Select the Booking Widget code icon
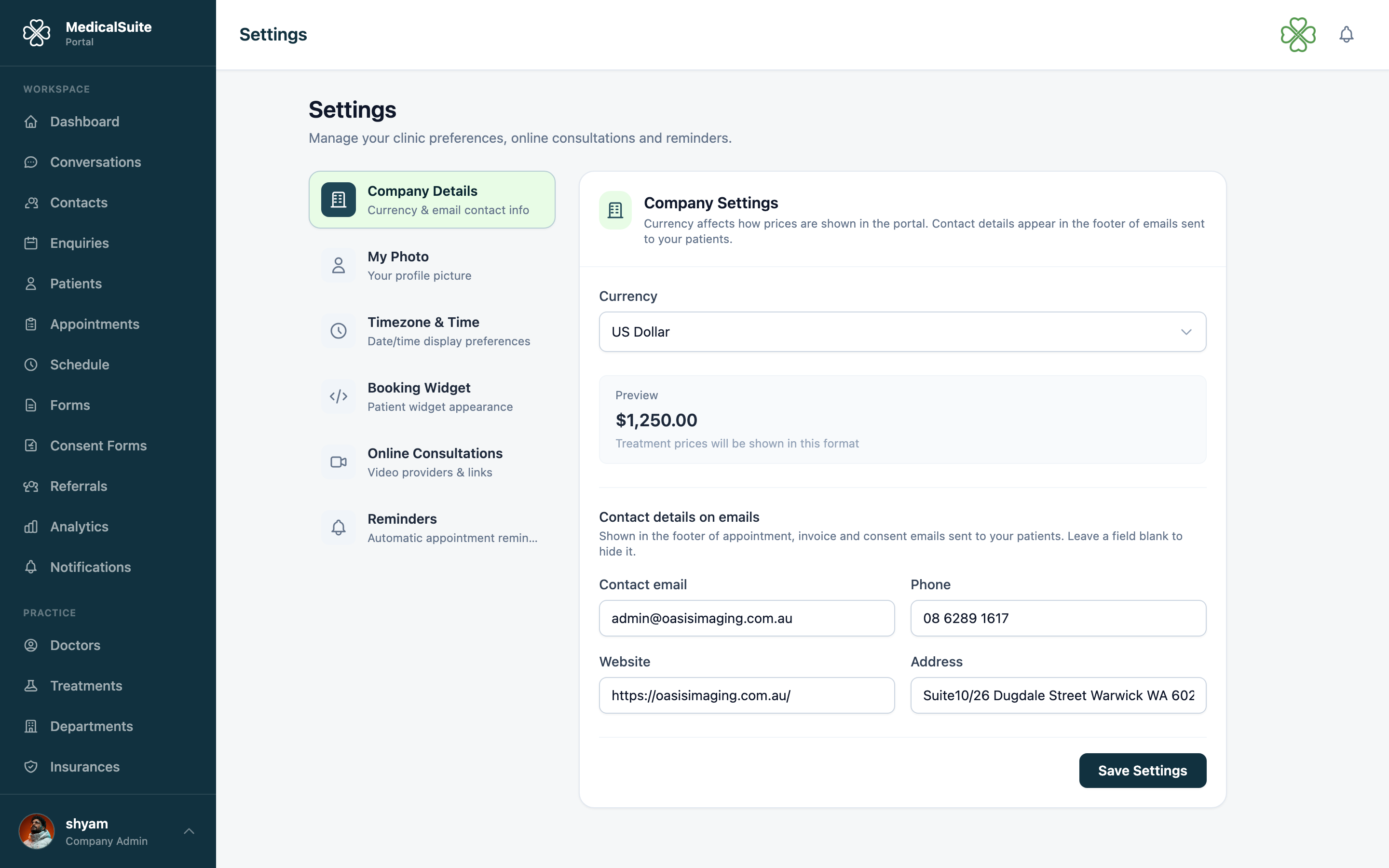The image size is (1389, 868). [x=339, y=397]
